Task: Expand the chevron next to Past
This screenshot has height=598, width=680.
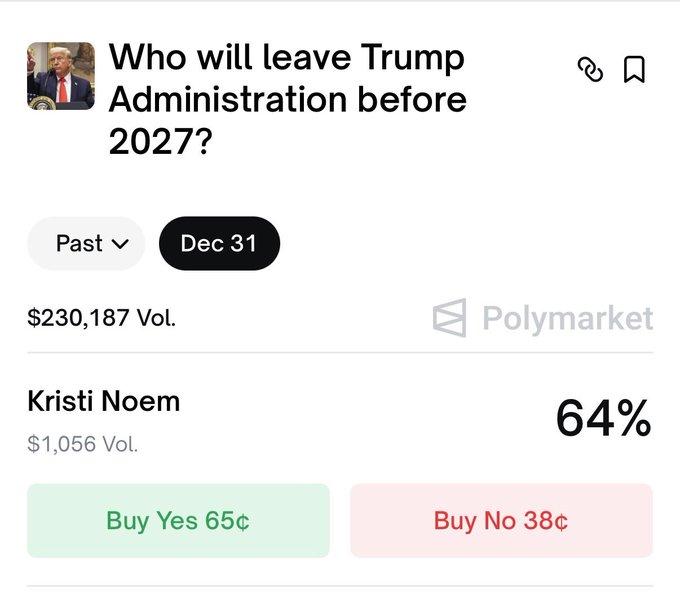Action: pos(121,244)
